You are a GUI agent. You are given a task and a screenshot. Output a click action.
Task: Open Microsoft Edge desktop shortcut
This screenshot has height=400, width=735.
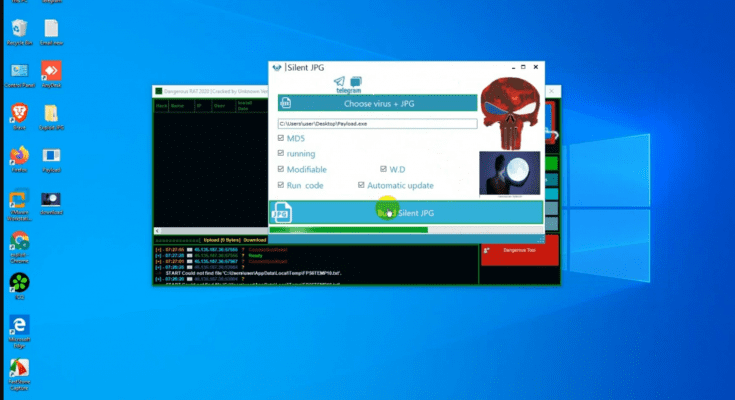[18, 326]
